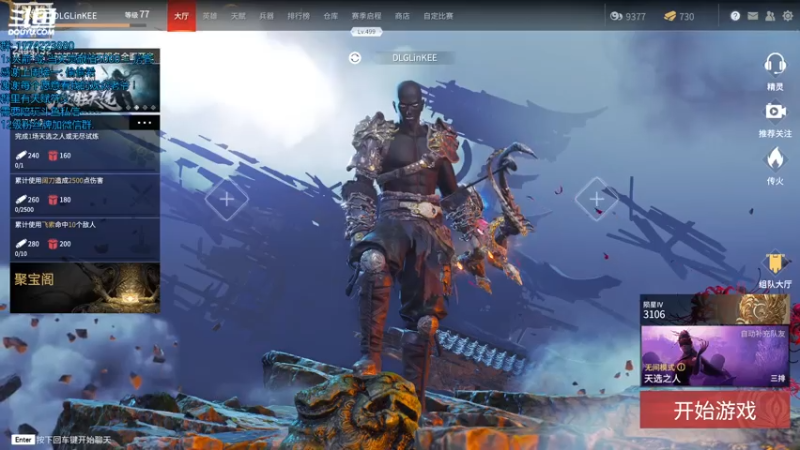The width and height of the screenshot is (800, 450).
Task: Open the 大厅 lobby tab
Action: (x=182, y=16)
